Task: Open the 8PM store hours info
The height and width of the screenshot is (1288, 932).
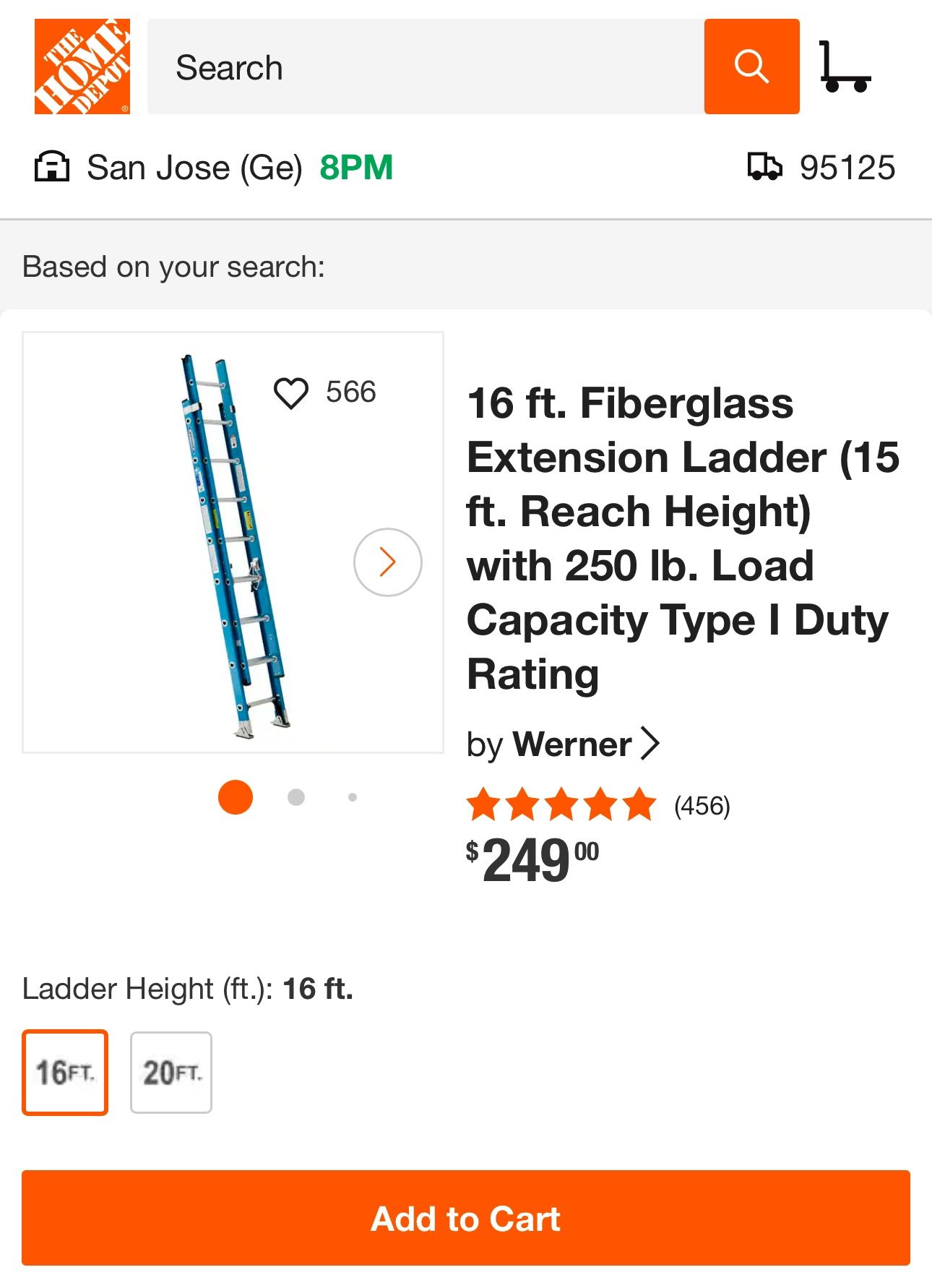Action: point(356,167)
